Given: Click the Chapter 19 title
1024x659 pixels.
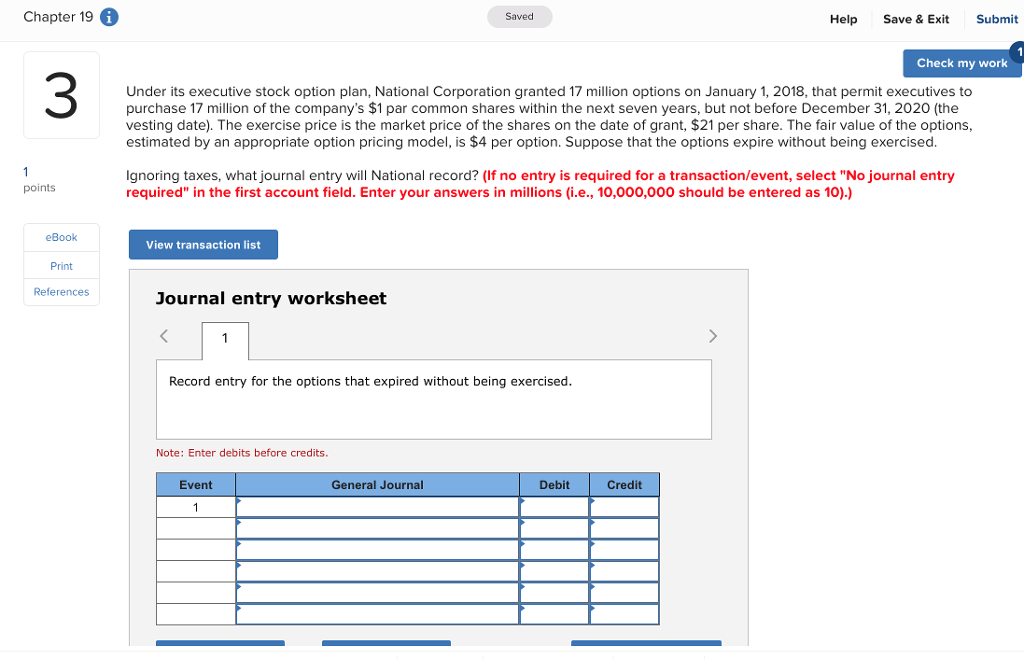Looking at the screenshot, I should pyautogui.click(x=58, y=17).
